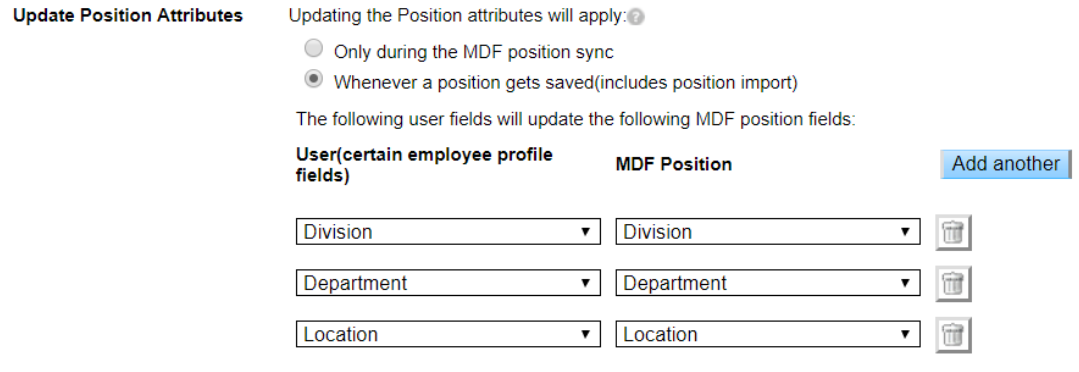This screenshot has width=1079, height=372.
Task: Click the 'MDF Position' column header
Action: click(674, 164)
